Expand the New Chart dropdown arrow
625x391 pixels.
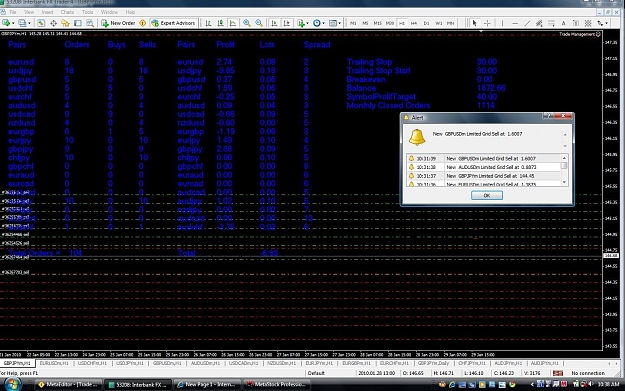pos(13,23)
